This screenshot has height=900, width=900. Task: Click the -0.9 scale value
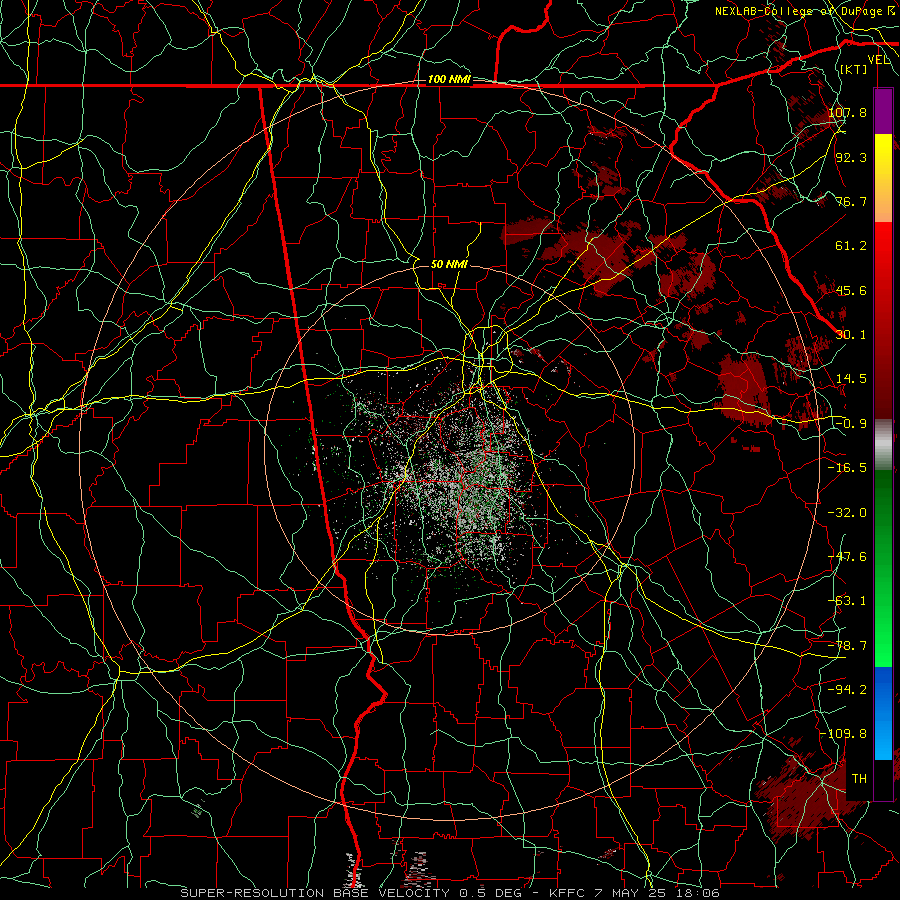click(851, 424)
